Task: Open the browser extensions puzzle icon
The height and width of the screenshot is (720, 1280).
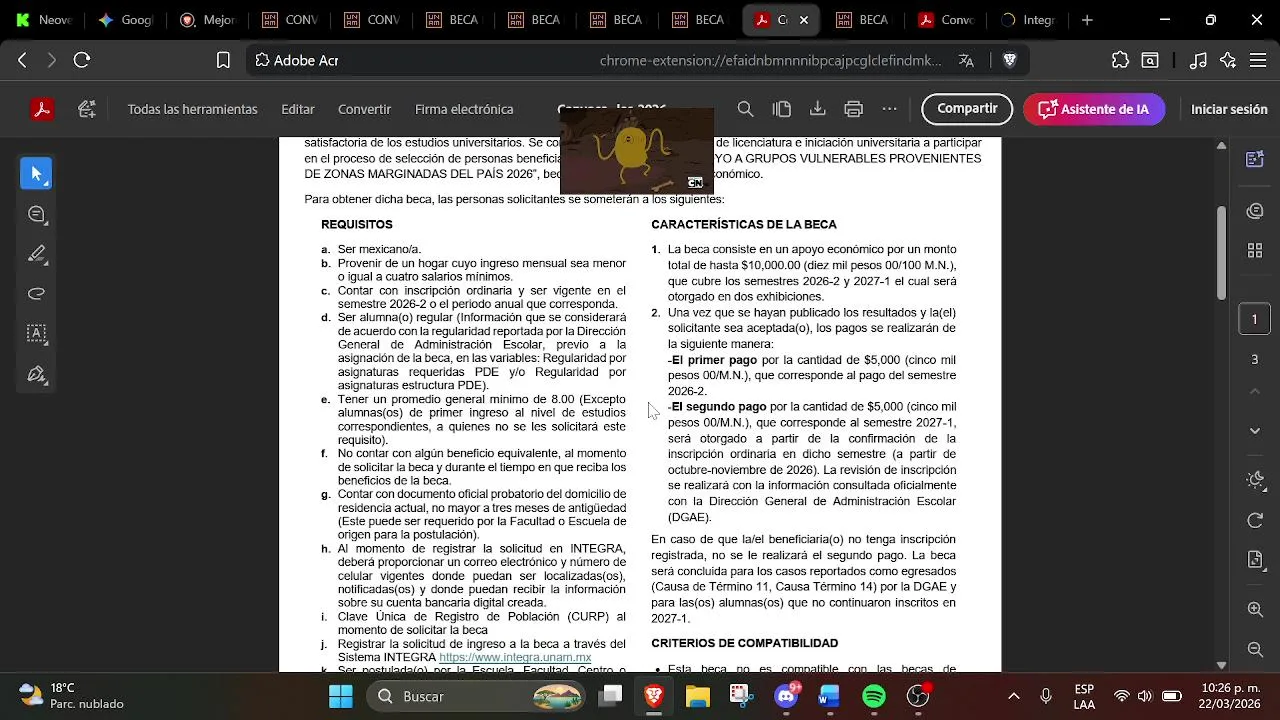Action: 1120,60
